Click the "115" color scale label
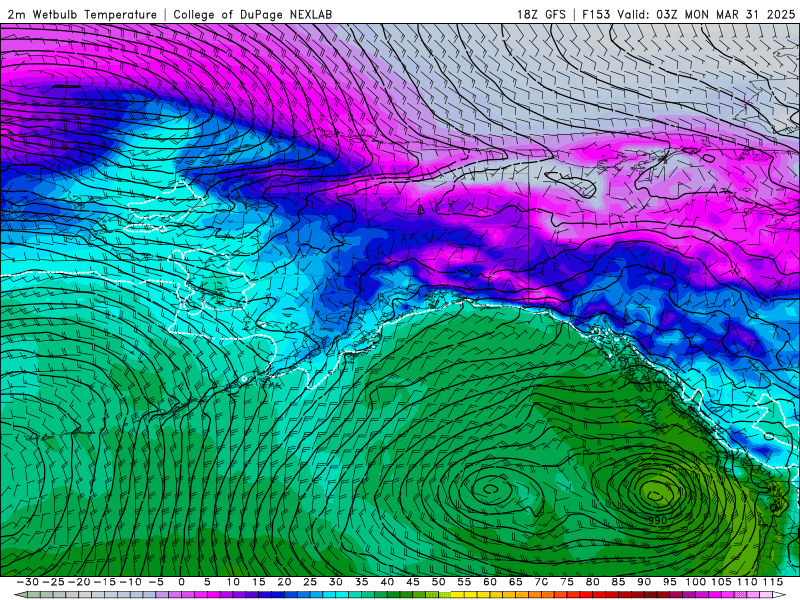Screen dimensions: 800x600 tap(773, 582)
